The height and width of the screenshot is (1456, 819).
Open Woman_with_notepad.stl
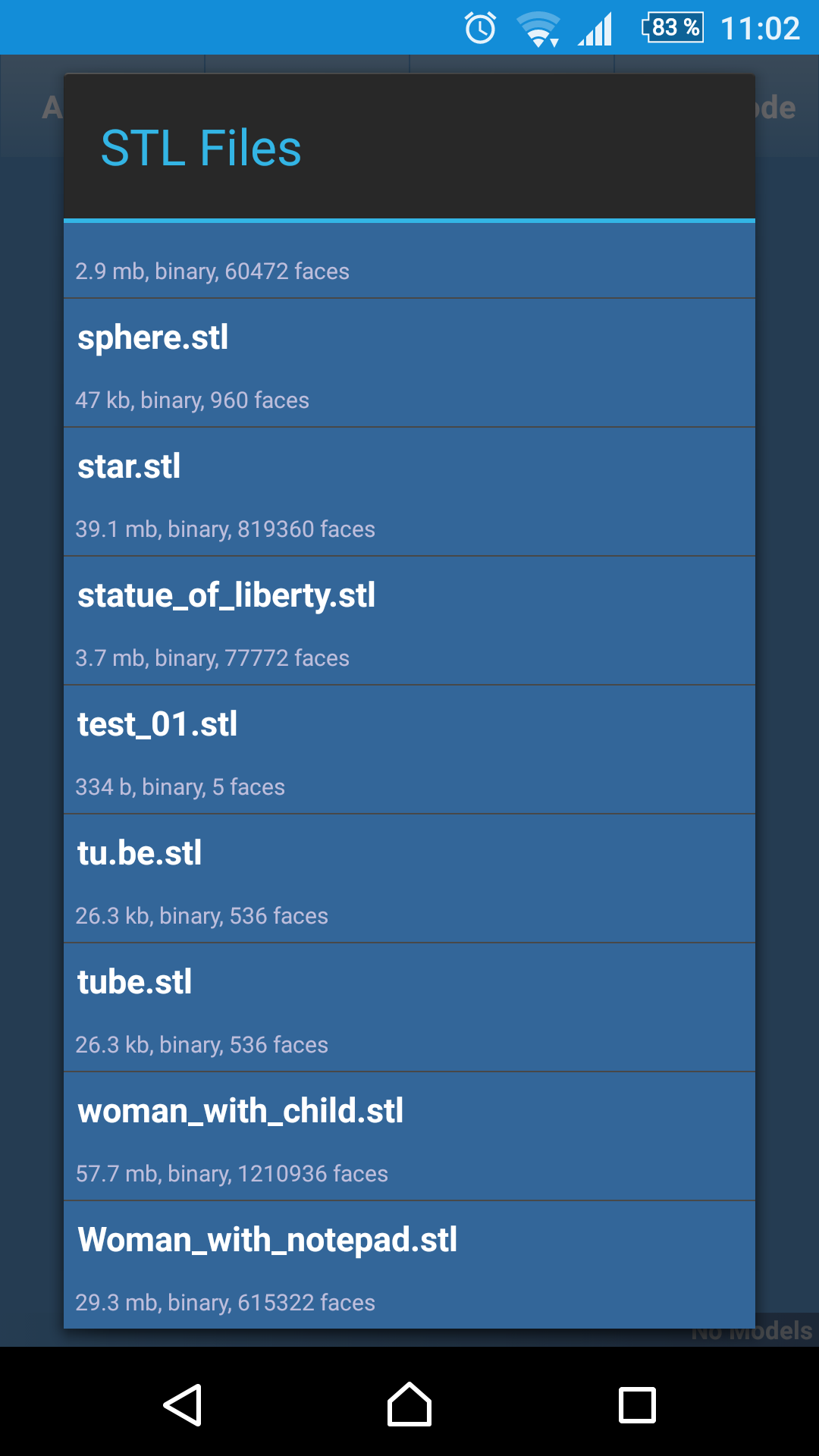(409, 1265)
